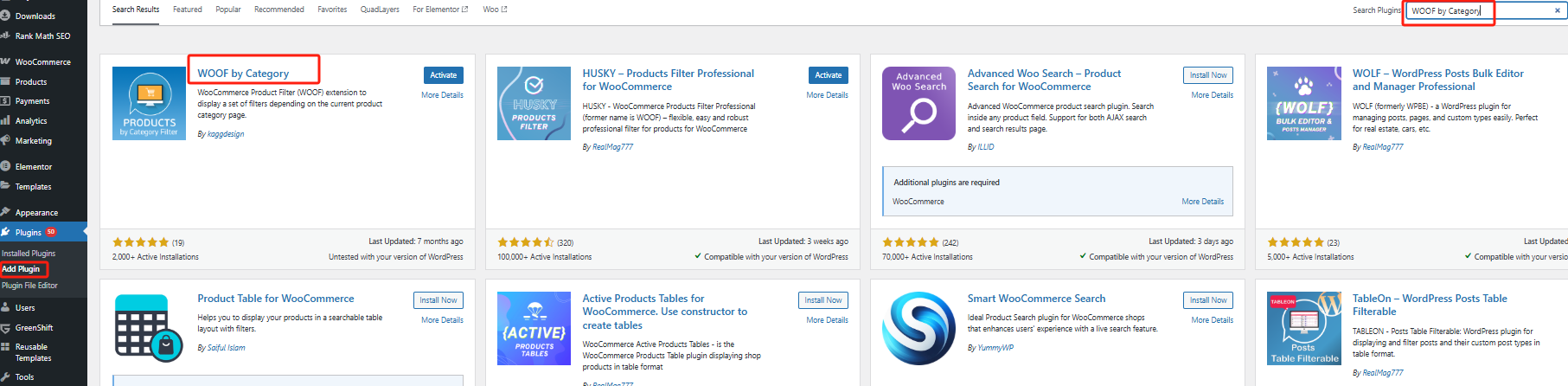The height and width of the screenshot is (386, 1568).
Task: Open WooCommerce sidebar menu icon
Action: (x=5, y=61)
